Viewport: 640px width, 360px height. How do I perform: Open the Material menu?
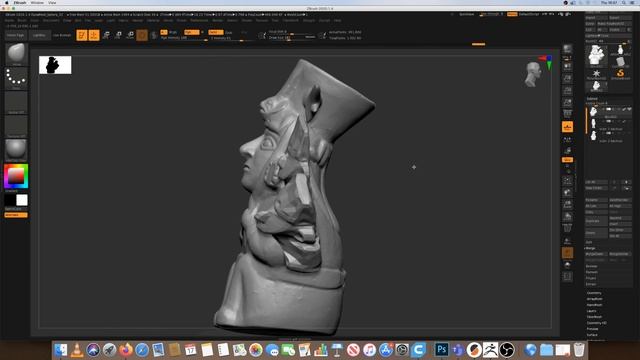pyautogui.click(x=153, y=20)
